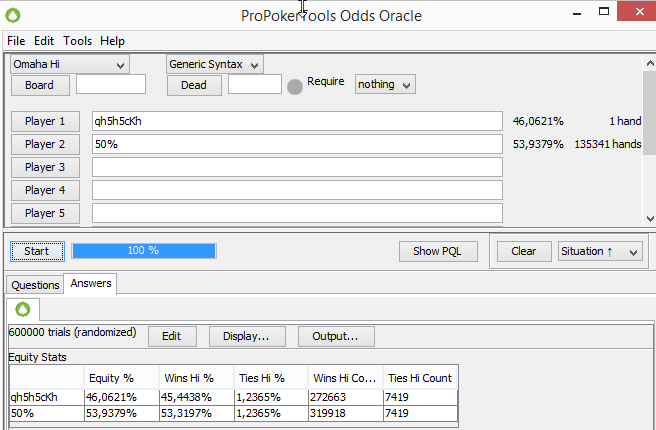This screenshot has height=430, width=656.
Task: Switch to the Questions tab
Action: coord(35,285)
